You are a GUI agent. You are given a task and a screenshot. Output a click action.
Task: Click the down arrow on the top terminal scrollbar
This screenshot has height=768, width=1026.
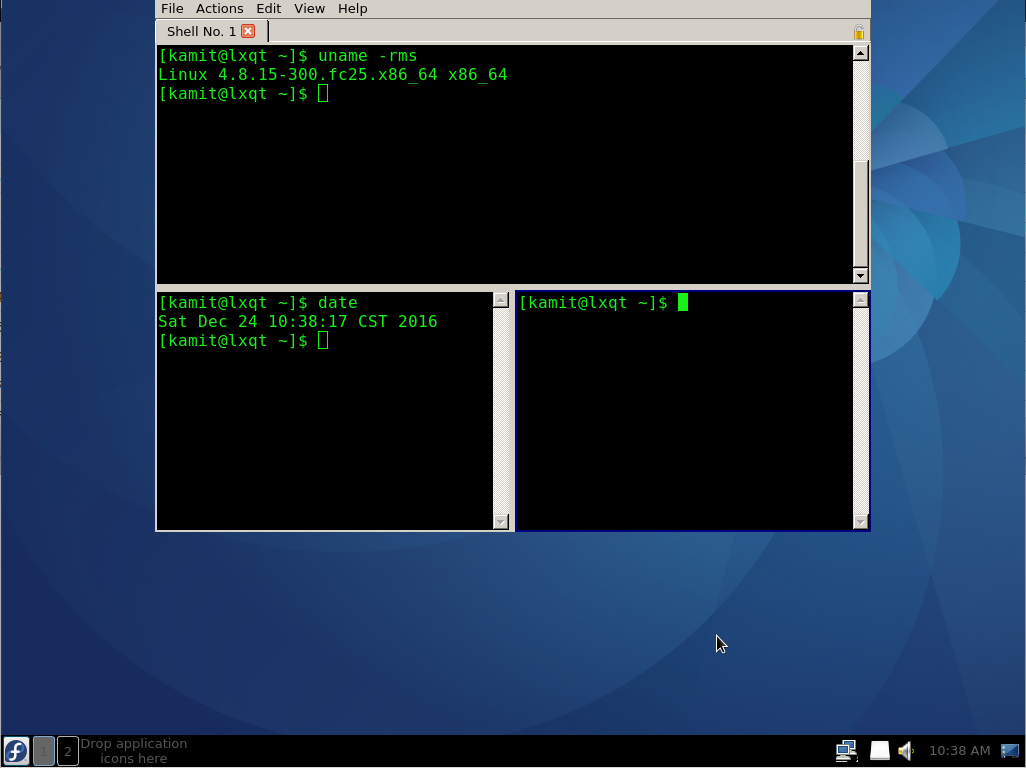tap(861, 276)
